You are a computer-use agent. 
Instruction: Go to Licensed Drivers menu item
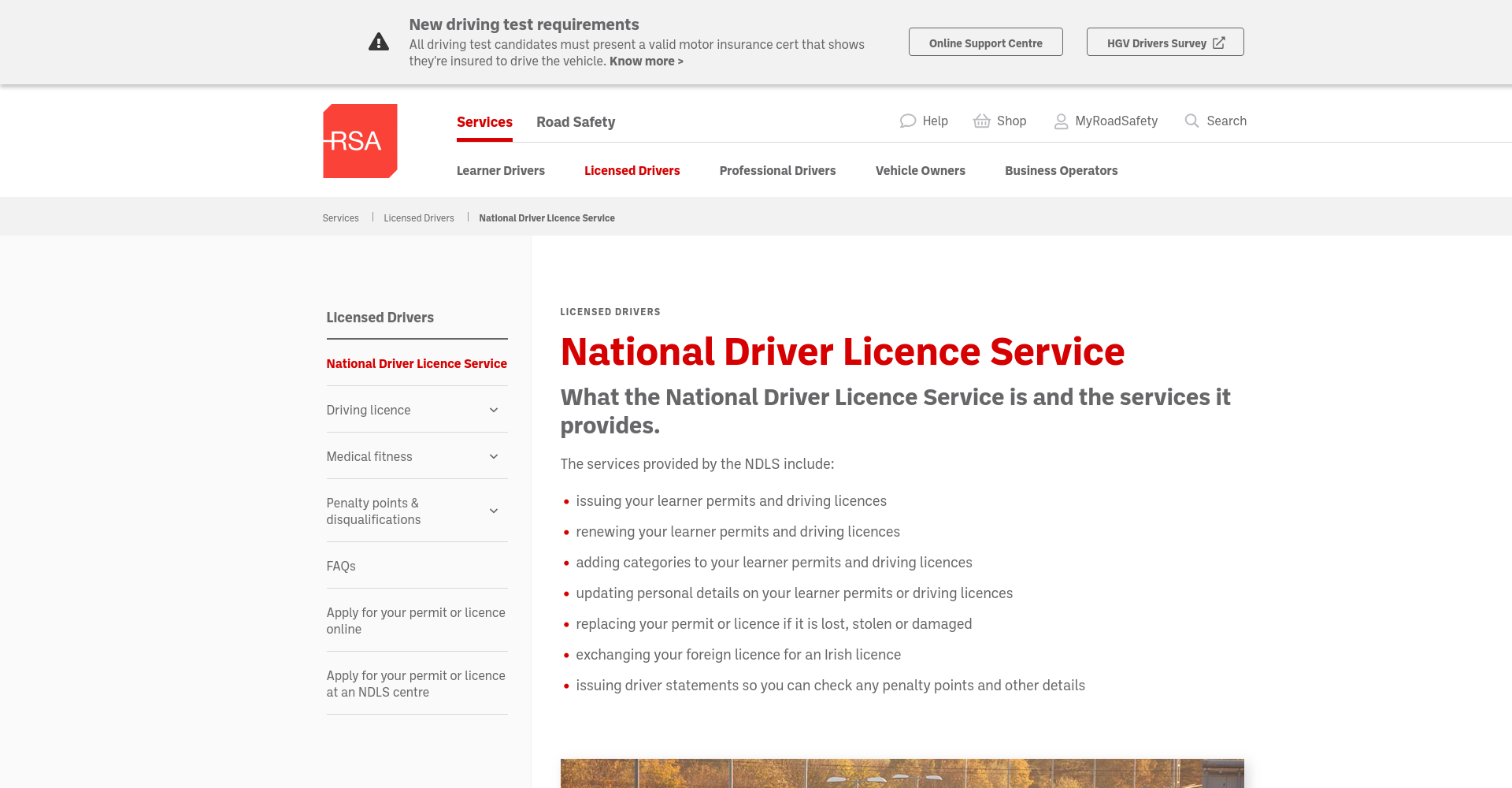coord(632,170)
